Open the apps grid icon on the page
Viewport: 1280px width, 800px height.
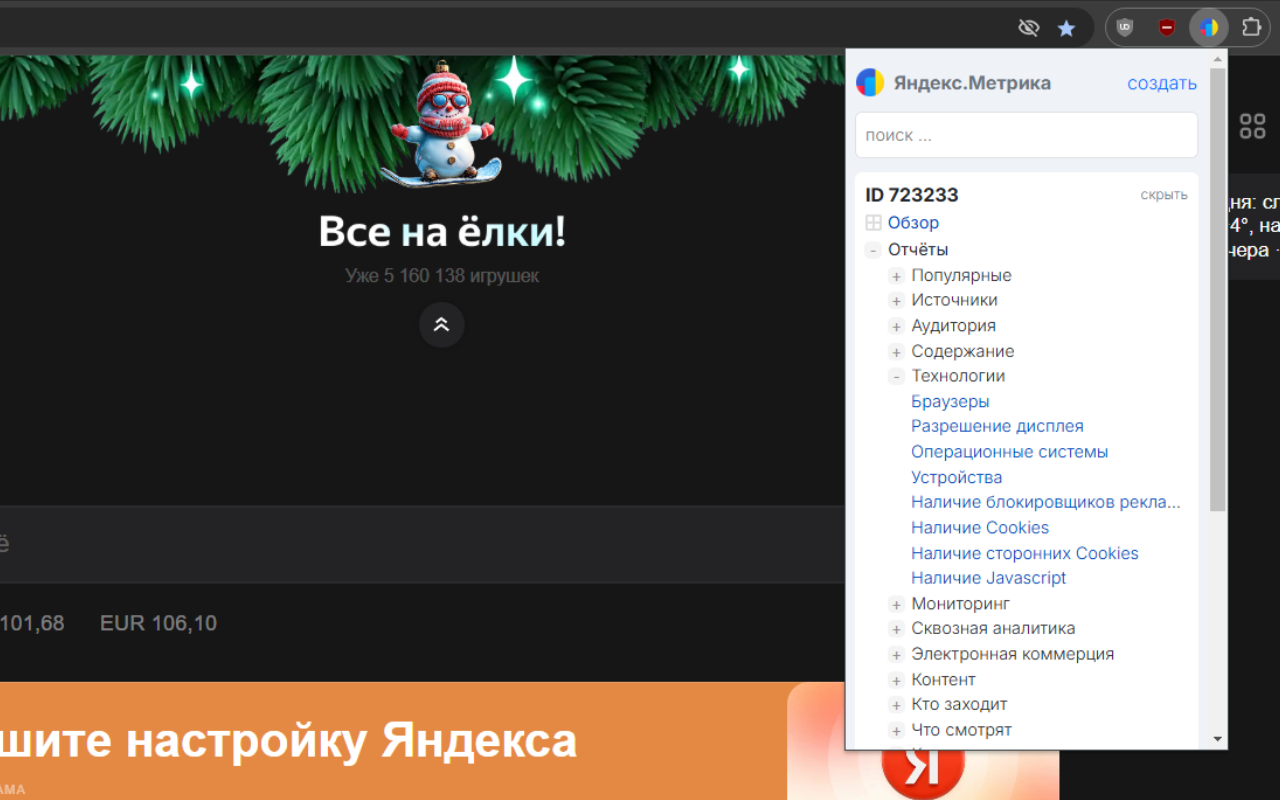tap(1252, 126)
